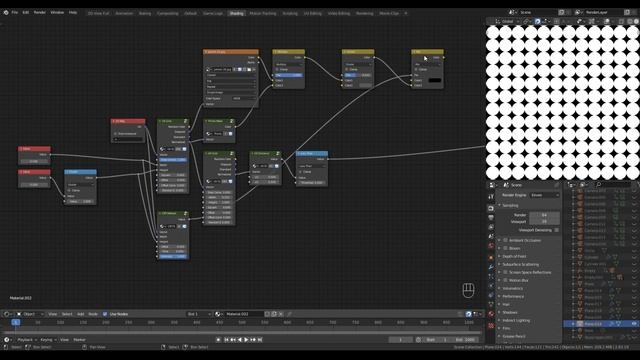
Task: Jump to the timeline end frame
Action: pos(260,340)
